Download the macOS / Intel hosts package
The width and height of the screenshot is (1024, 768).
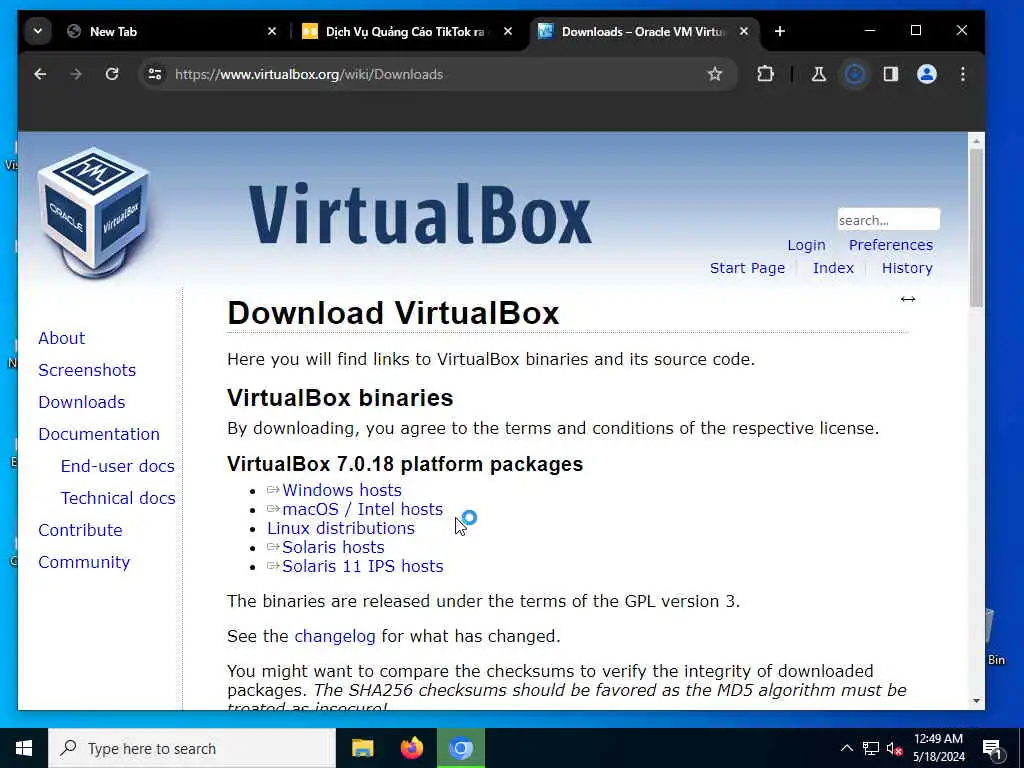tap(362, 509)
